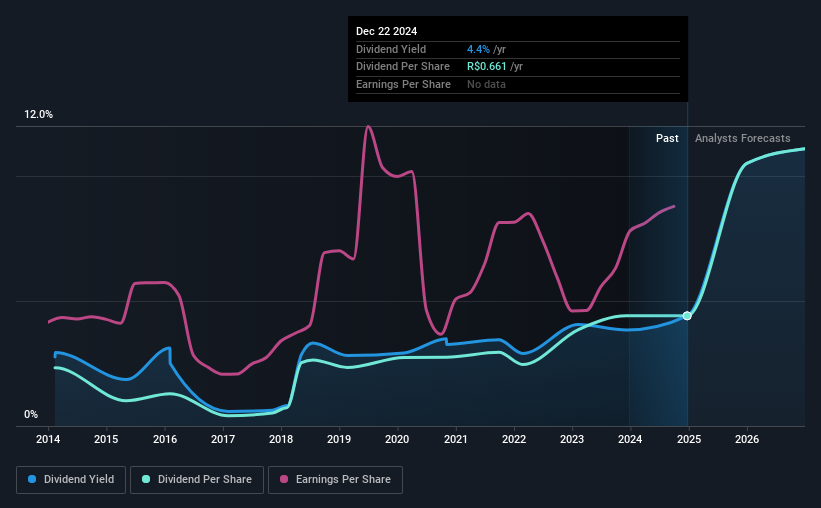Click the 2015 x-axis label
The width and height of the screenshot is (821, 508).
tap(106, 439)
